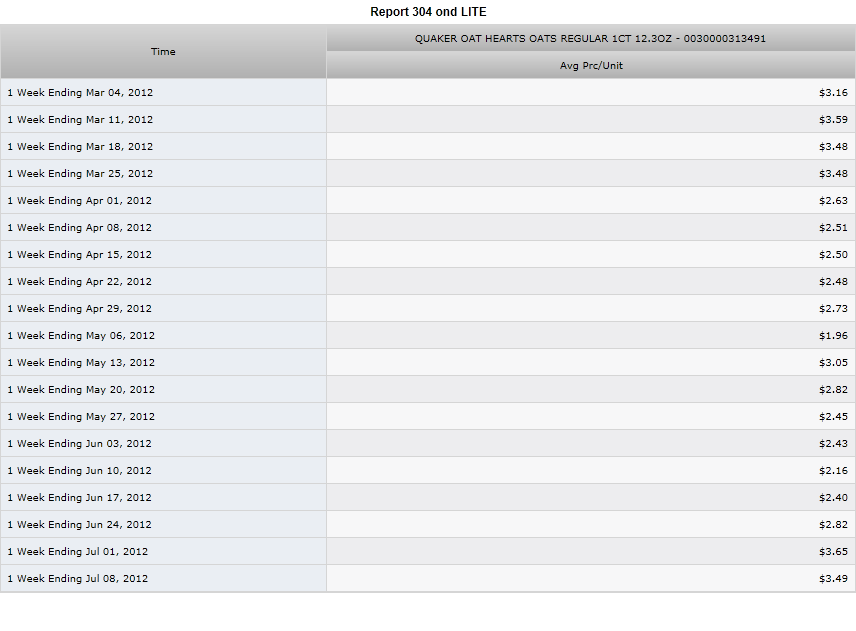
Task: Click the $3.05 price value
Action: [833, 362]
